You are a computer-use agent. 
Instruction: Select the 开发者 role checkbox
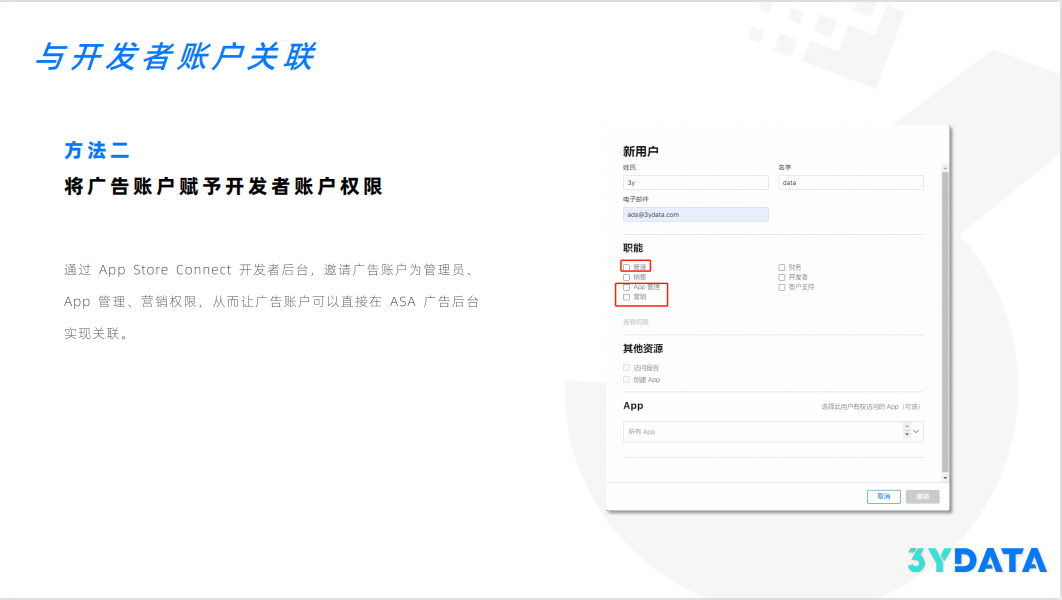[x=782, y=277]
